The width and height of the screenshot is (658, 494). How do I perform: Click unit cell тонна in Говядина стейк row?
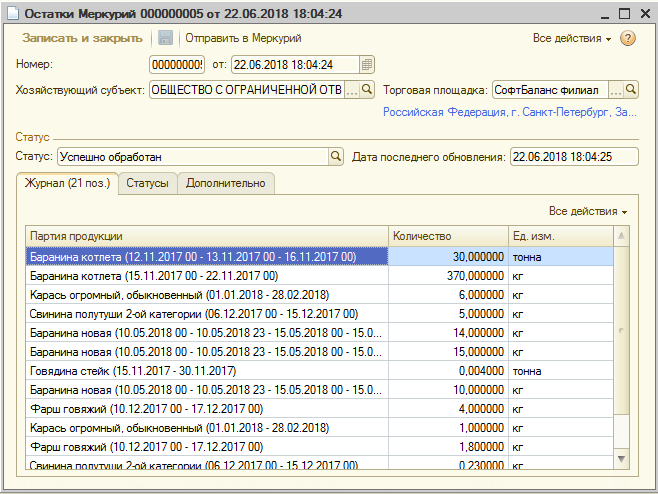coord(561,371)
